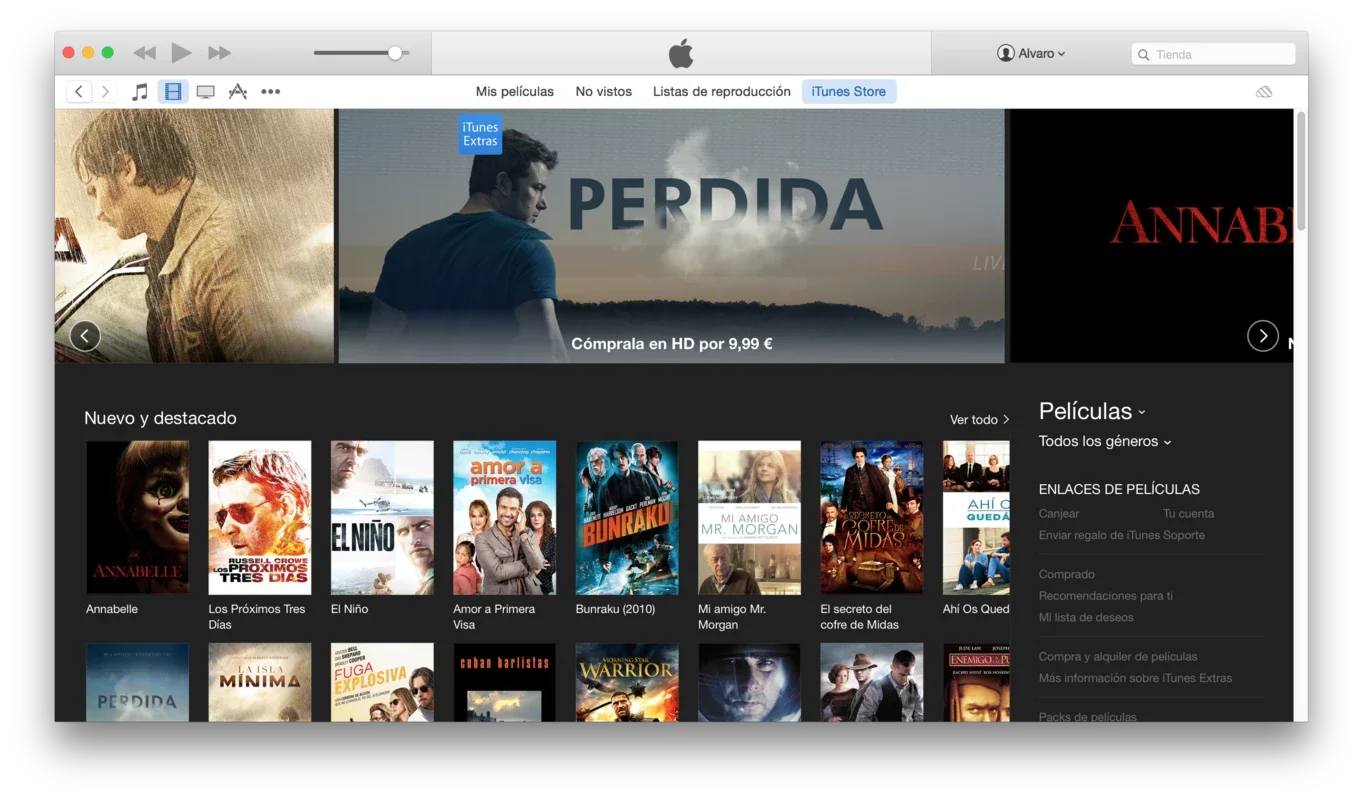This screenshot has height=800, width=1363.
Task: Open the Perdida poster in second row
Action: 138,682
